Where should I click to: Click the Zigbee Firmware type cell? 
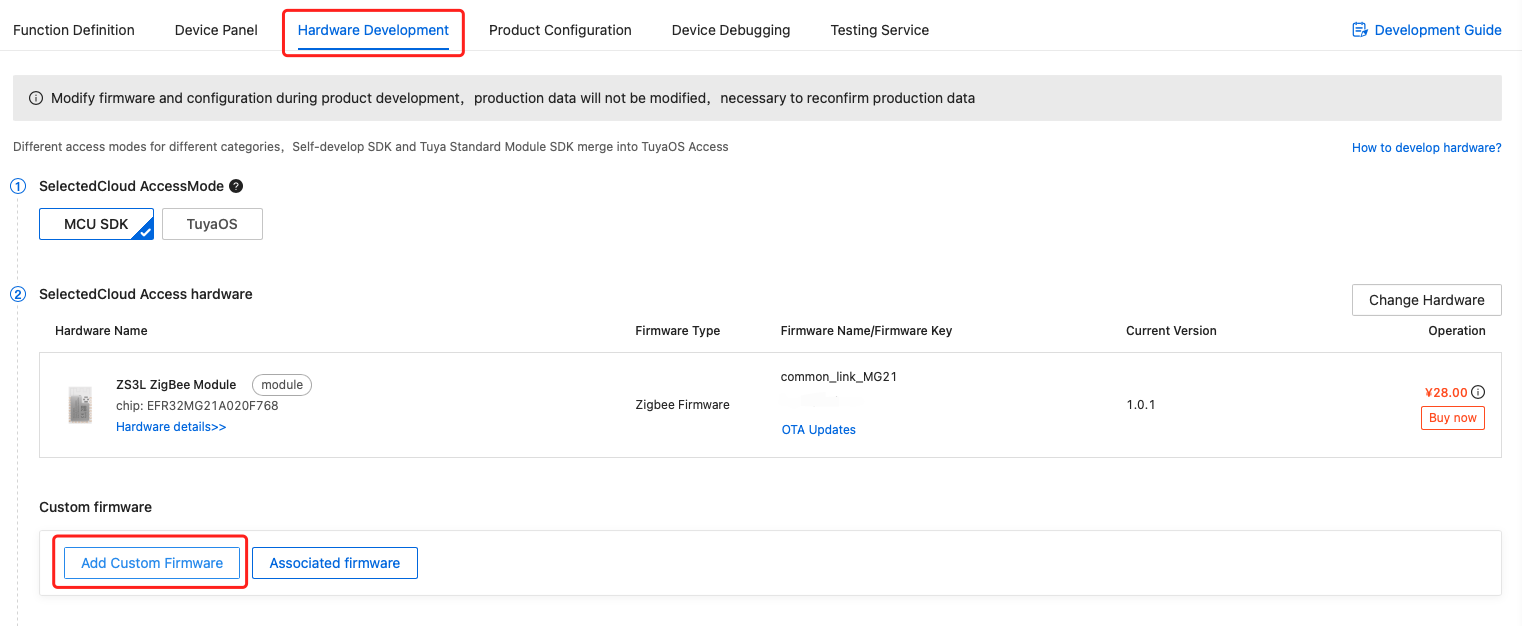682,405
